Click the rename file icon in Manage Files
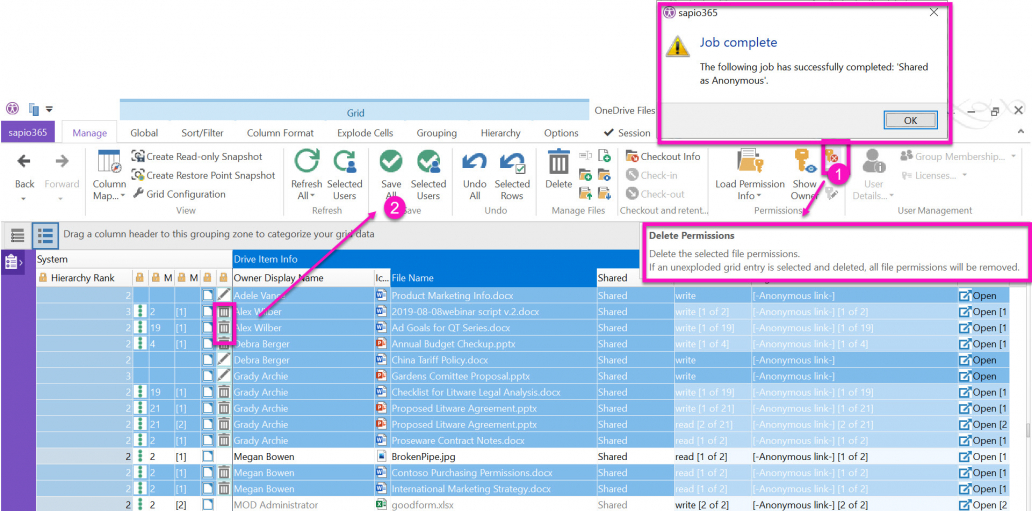This screenshot has height=511, width=1032. click(x=585, y=157)
